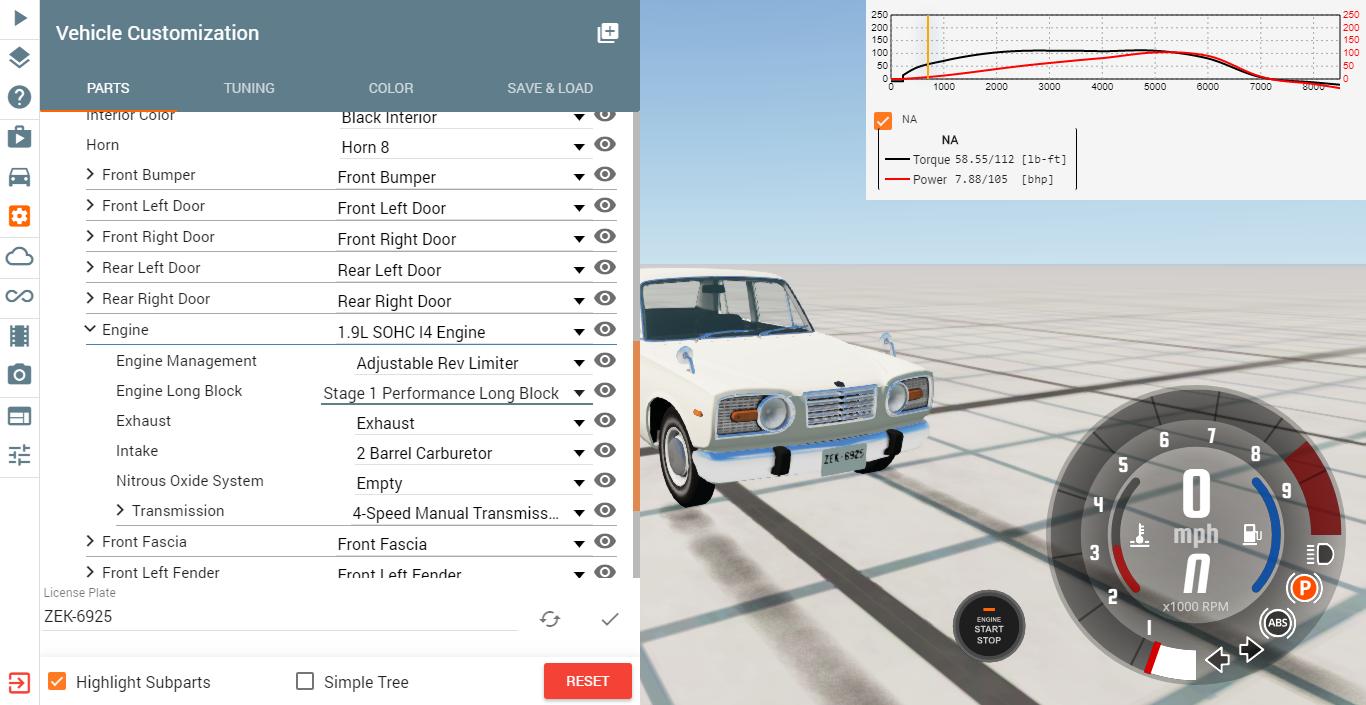Switch to the TUNING tab
The image size is (1366, 705).
coord(249,88)
